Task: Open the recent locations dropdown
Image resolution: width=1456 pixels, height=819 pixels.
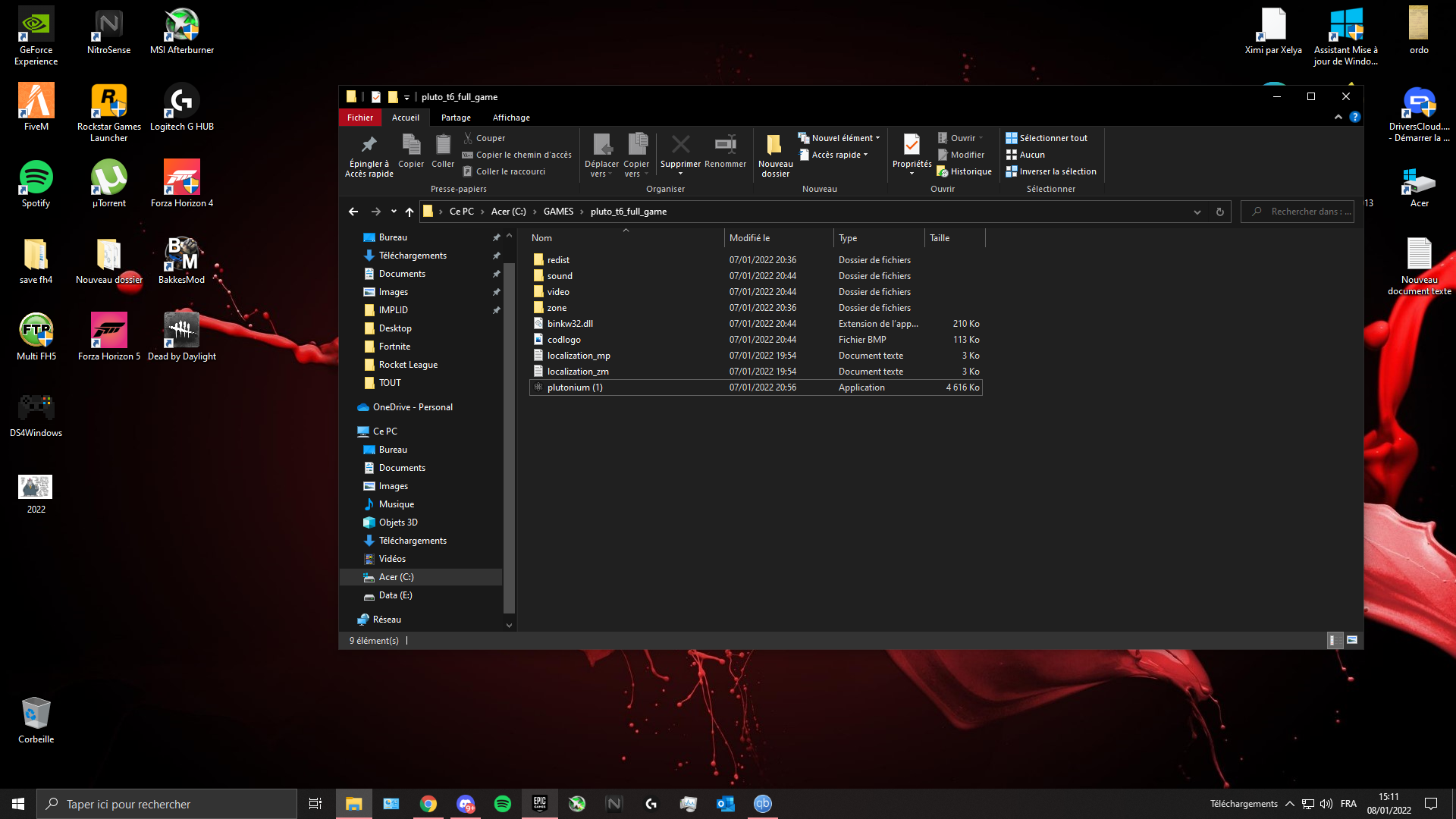Action: click(x=394, y=212)
